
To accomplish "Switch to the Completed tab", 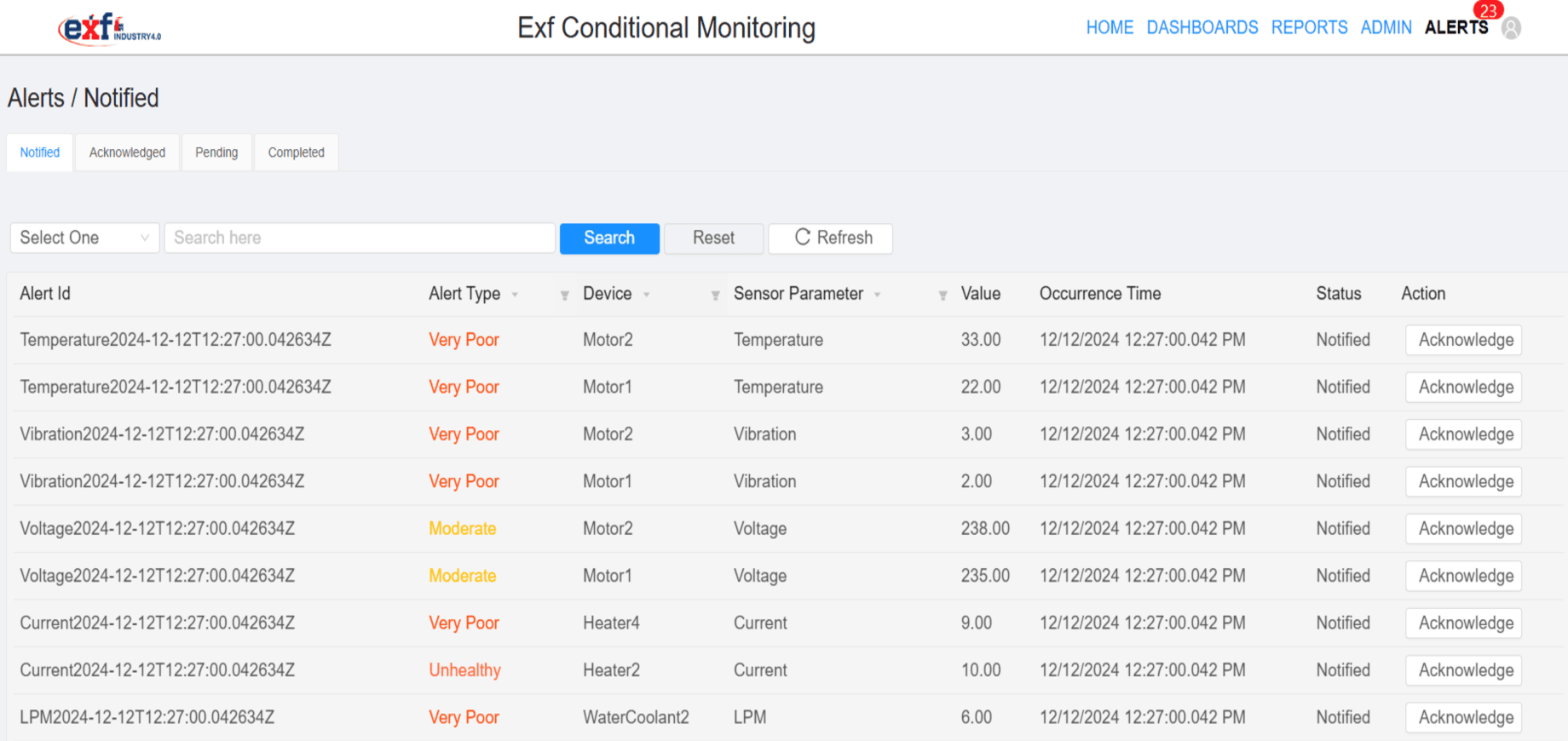I will (x=297, y=152).
